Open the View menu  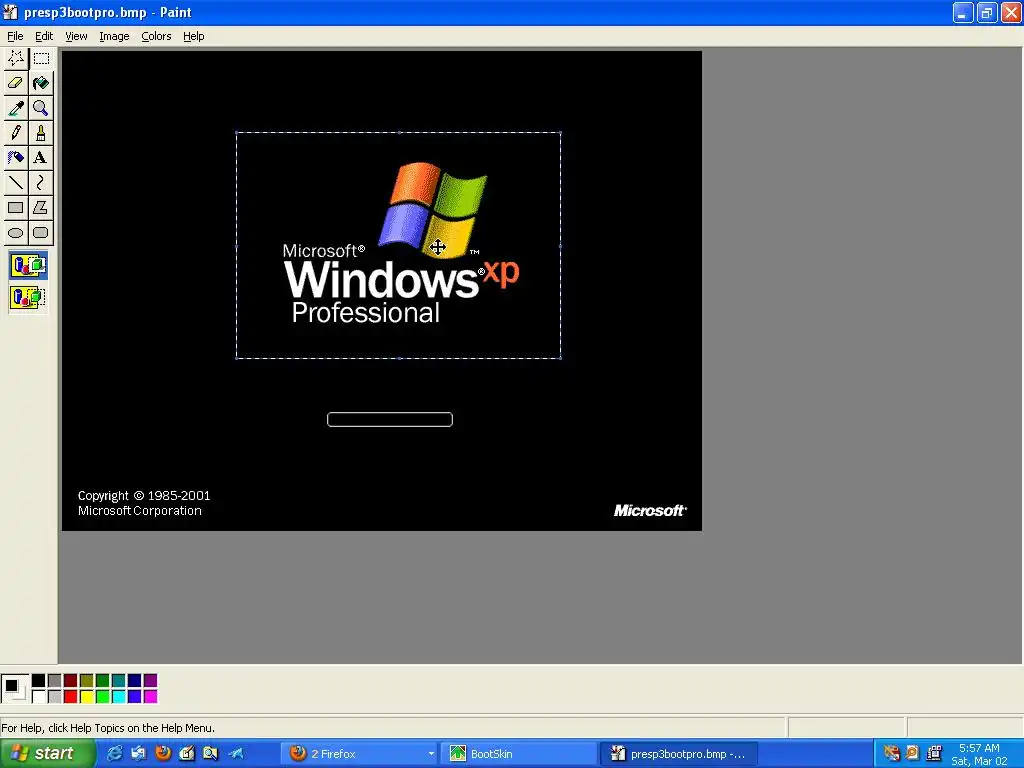[x=76, y=36]
